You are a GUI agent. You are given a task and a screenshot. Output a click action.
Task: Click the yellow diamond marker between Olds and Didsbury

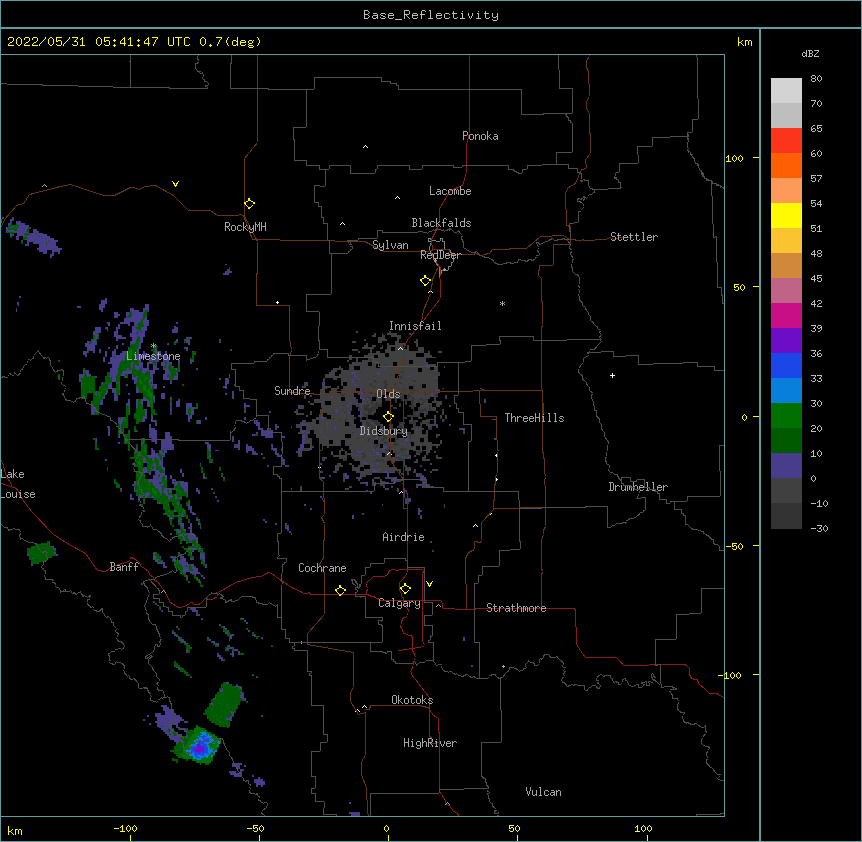click(x=388, y=417)
